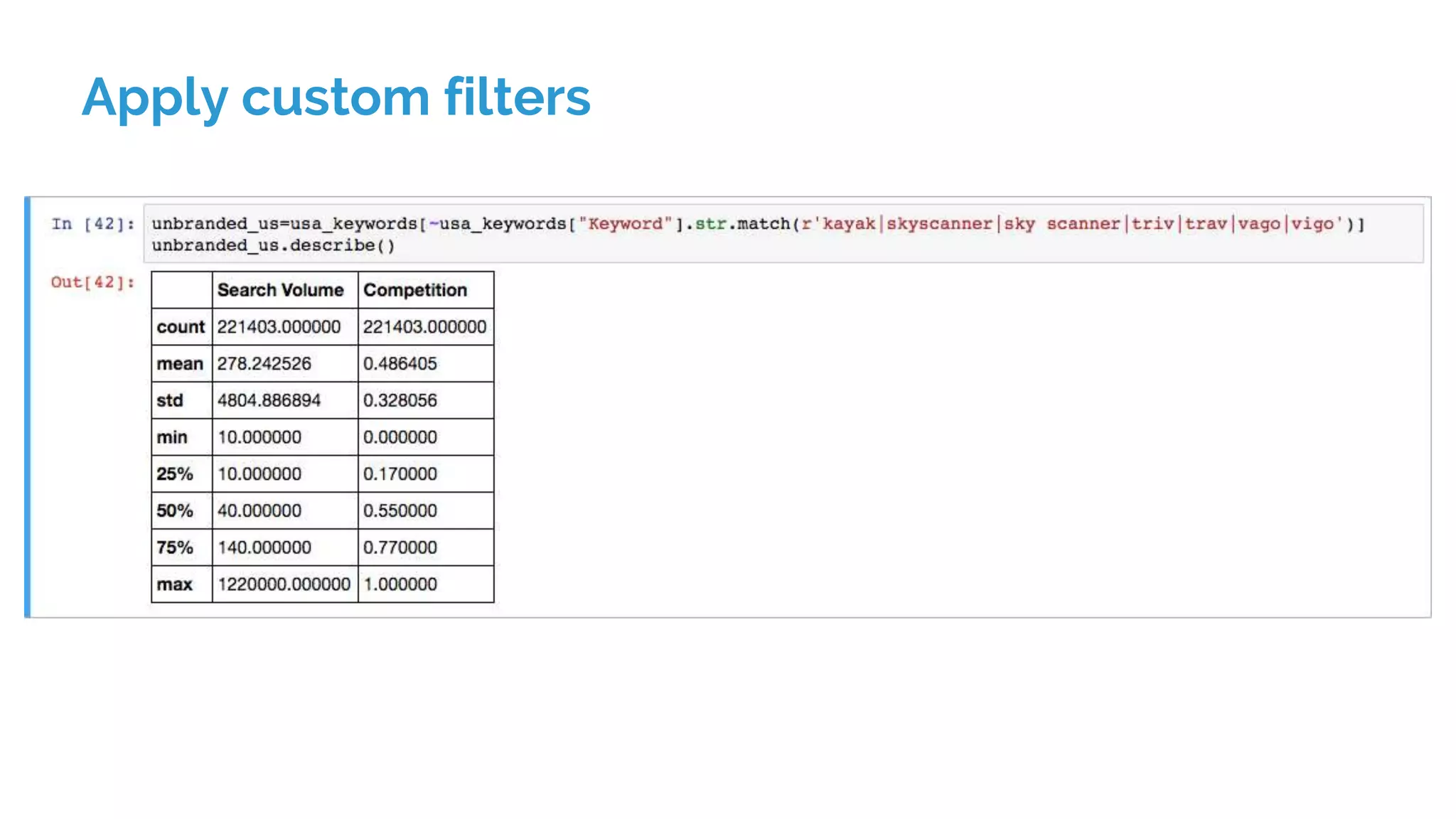Click the In [42] input prompt
This screenshot has height=819, width=1456.
(x=93, y=224)
